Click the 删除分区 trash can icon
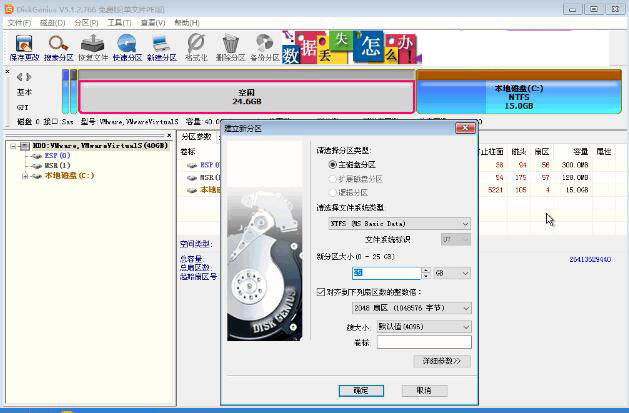Screen dimensions: 629x413 coord(230,48)
